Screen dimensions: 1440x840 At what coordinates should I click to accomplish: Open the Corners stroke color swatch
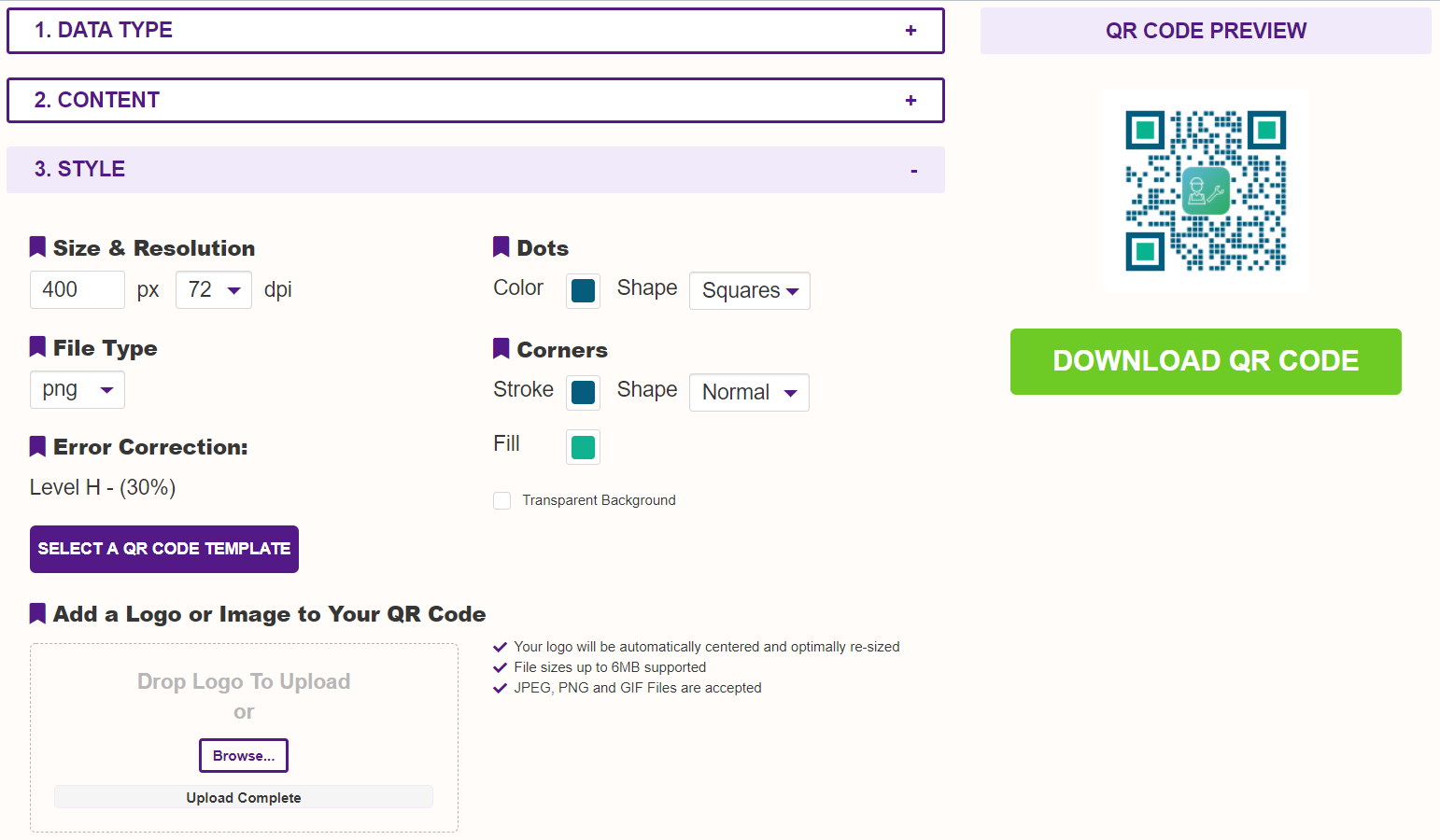pyautogui.click(x=583, y=393)
